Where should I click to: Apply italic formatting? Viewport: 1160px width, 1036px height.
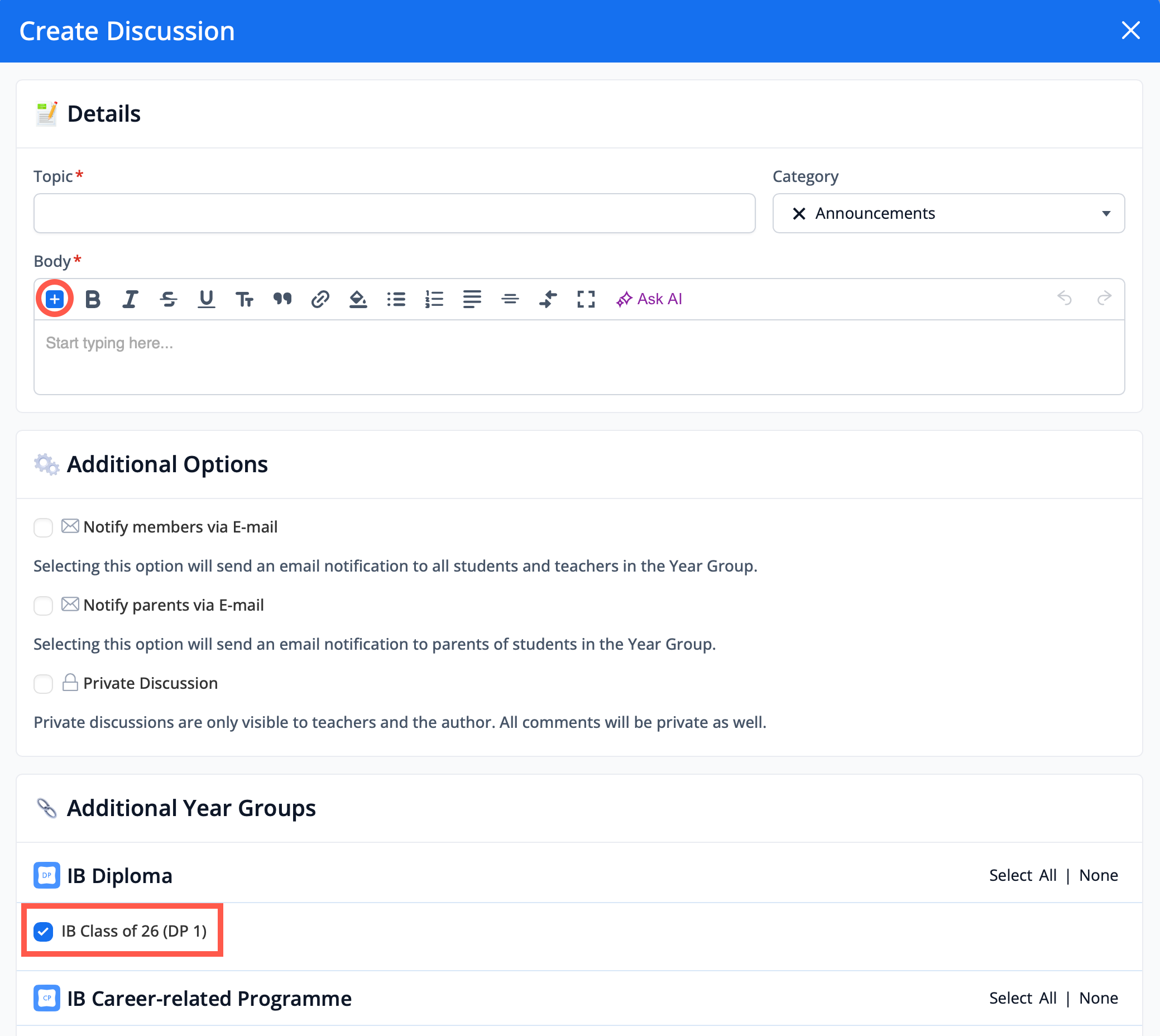pyautogui.click(x=130, y=299)
